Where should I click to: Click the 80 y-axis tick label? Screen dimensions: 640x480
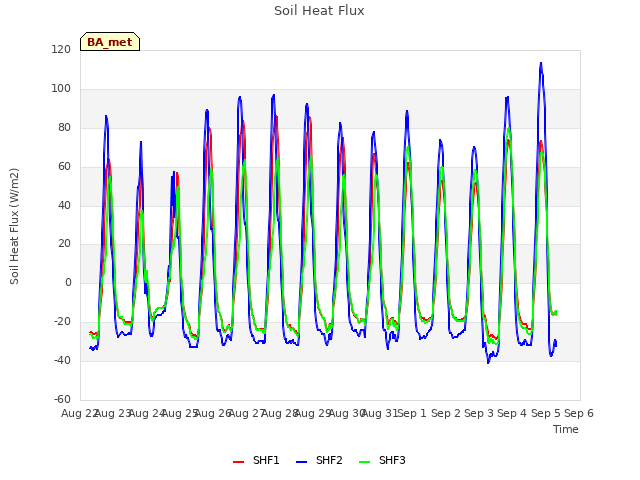[x=64, y=127]
